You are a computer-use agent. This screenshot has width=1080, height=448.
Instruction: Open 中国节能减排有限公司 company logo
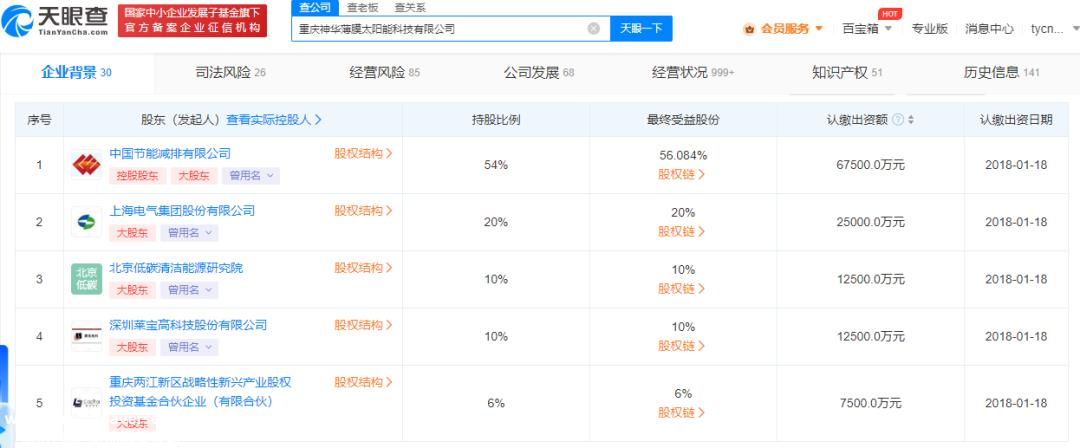tap(86, 165)
